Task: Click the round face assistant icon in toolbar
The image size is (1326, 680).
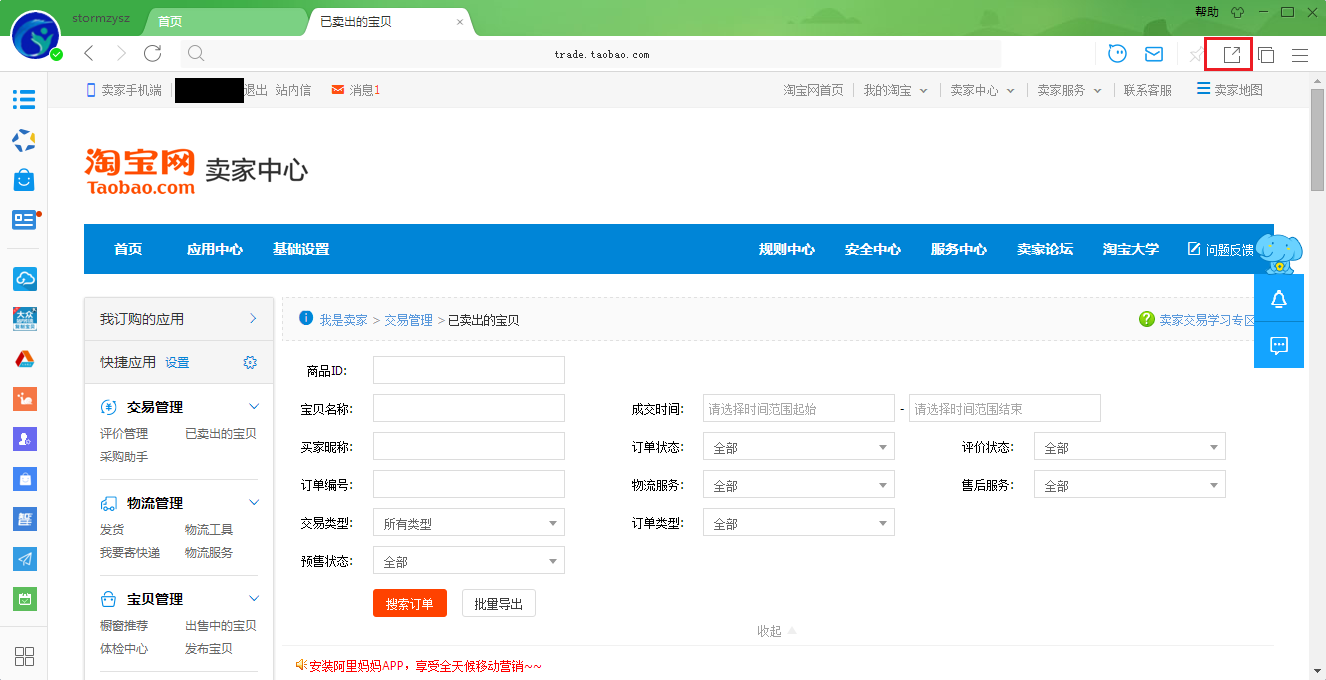Action: point(1118,54)
